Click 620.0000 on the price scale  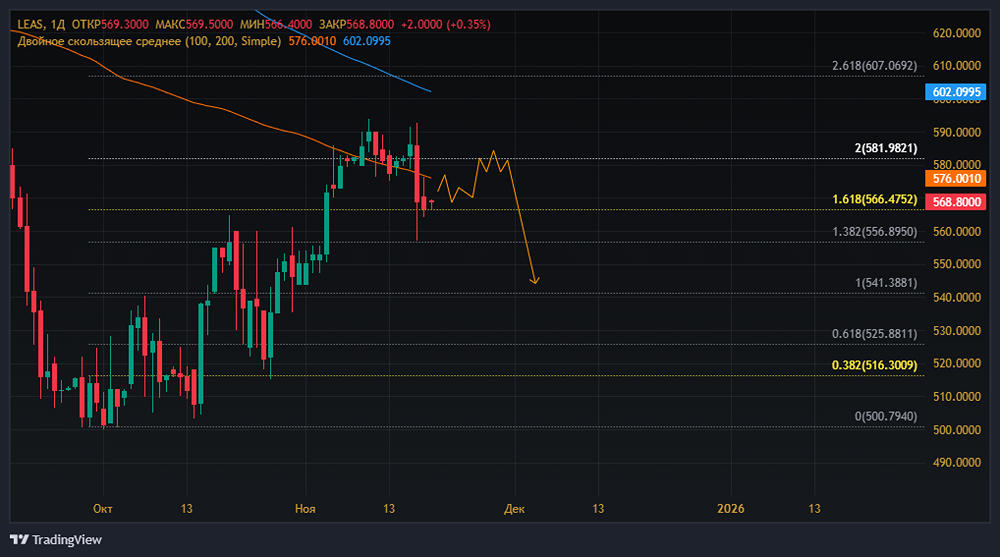[956, 33]
